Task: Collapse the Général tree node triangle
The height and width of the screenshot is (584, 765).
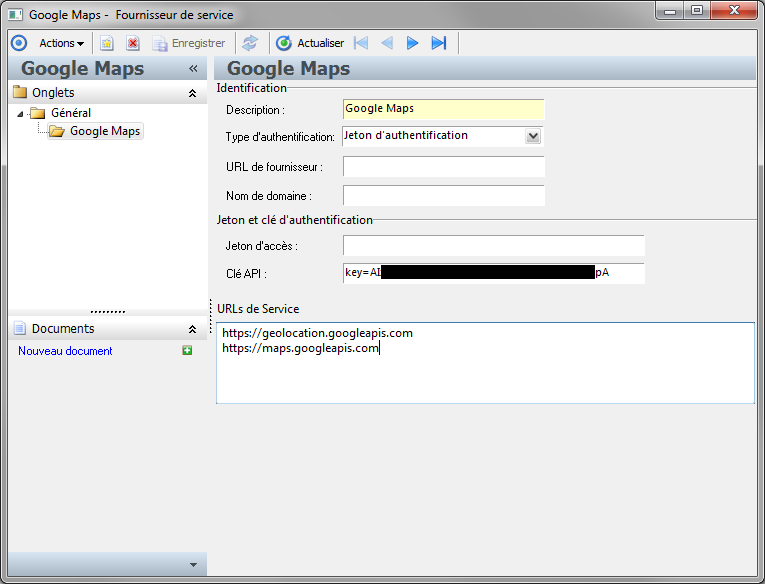Action: [20, 114]
